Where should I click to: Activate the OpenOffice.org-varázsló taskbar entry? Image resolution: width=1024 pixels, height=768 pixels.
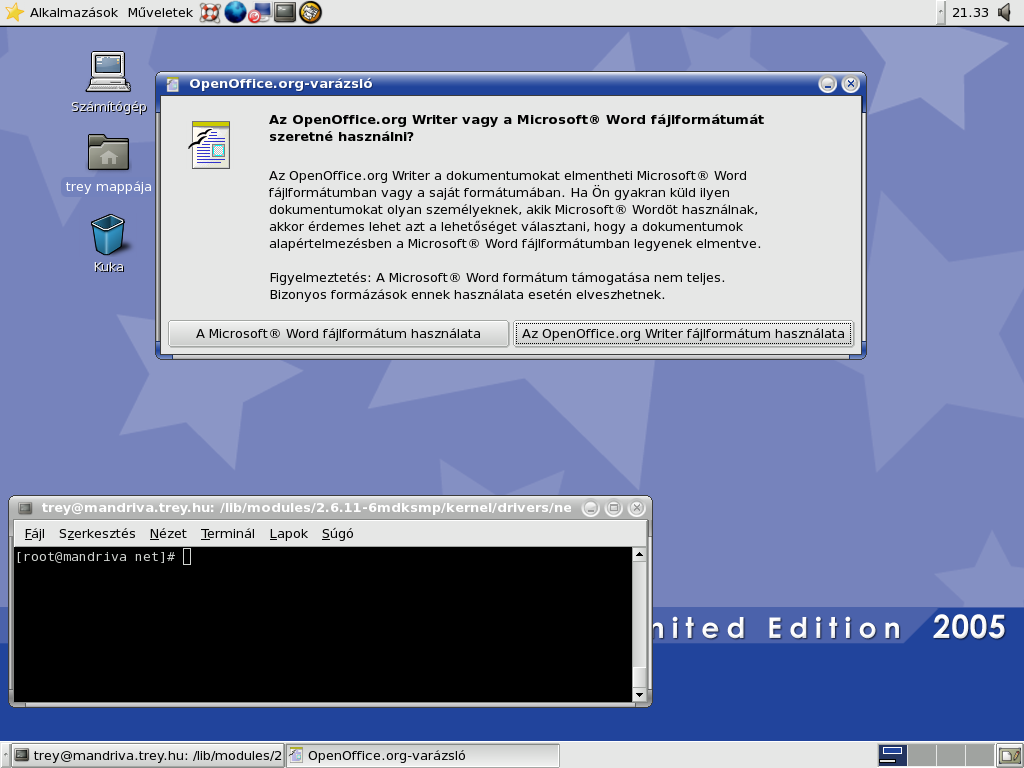click(423, 756)
